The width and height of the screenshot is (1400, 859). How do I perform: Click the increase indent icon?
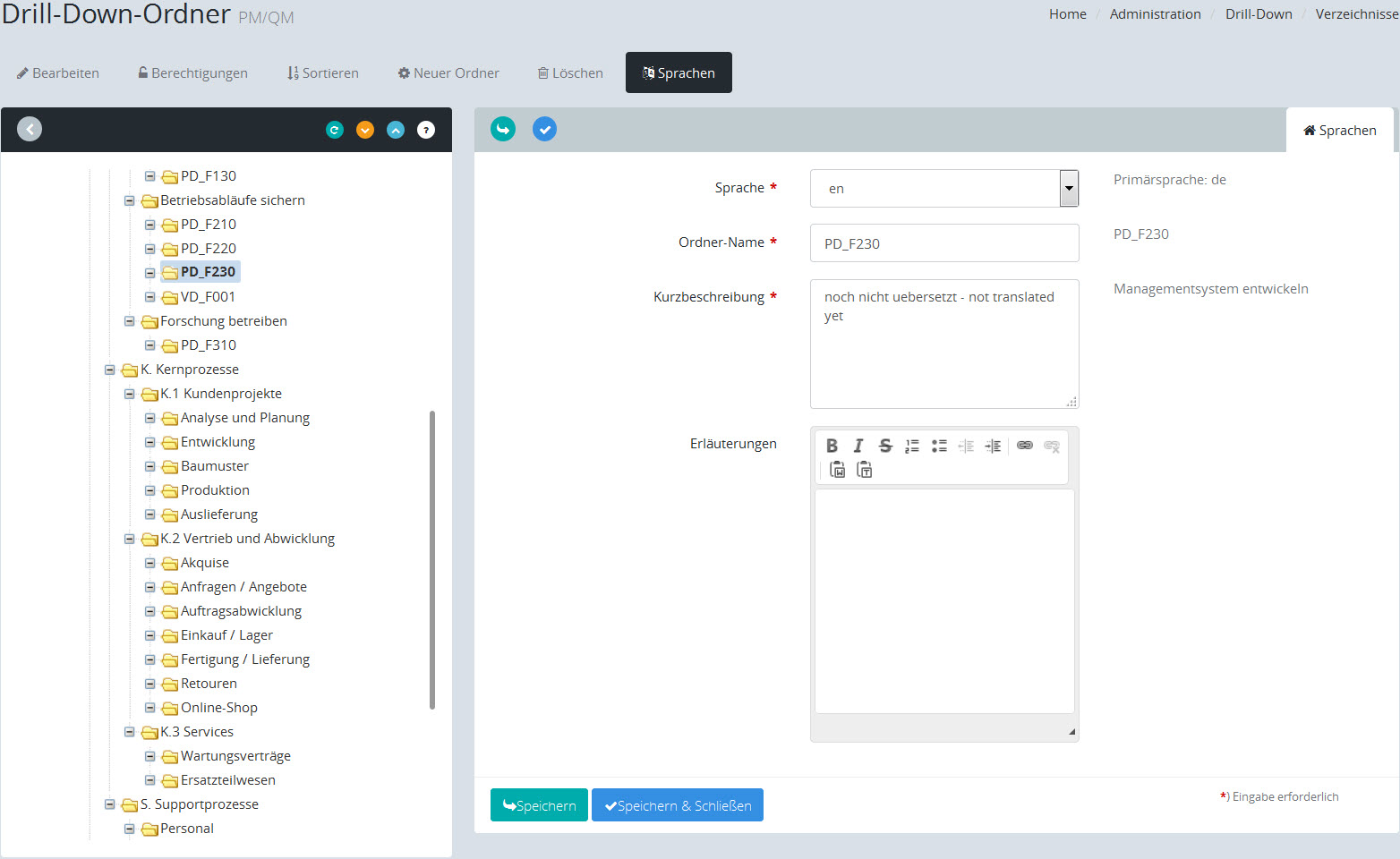(993, 446)
